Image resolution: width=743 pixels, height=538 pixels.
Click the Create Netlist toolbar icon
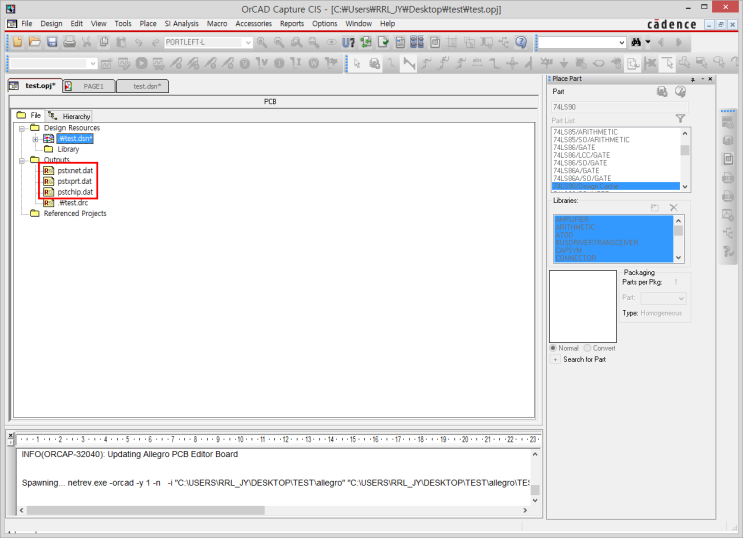click(400, 43)
